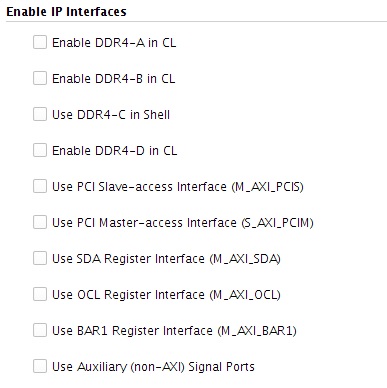Screen dimensions: 387x388
Task: Enable the DDR4-A in CL checkbox
Action: click(40, 42)
